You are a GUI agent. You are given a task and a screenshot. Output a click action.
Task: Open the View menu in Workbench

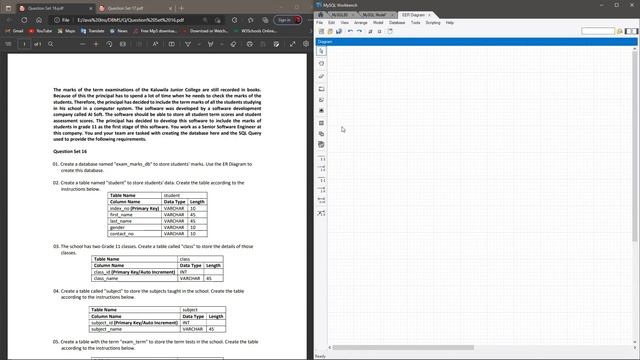click(344, 23)
